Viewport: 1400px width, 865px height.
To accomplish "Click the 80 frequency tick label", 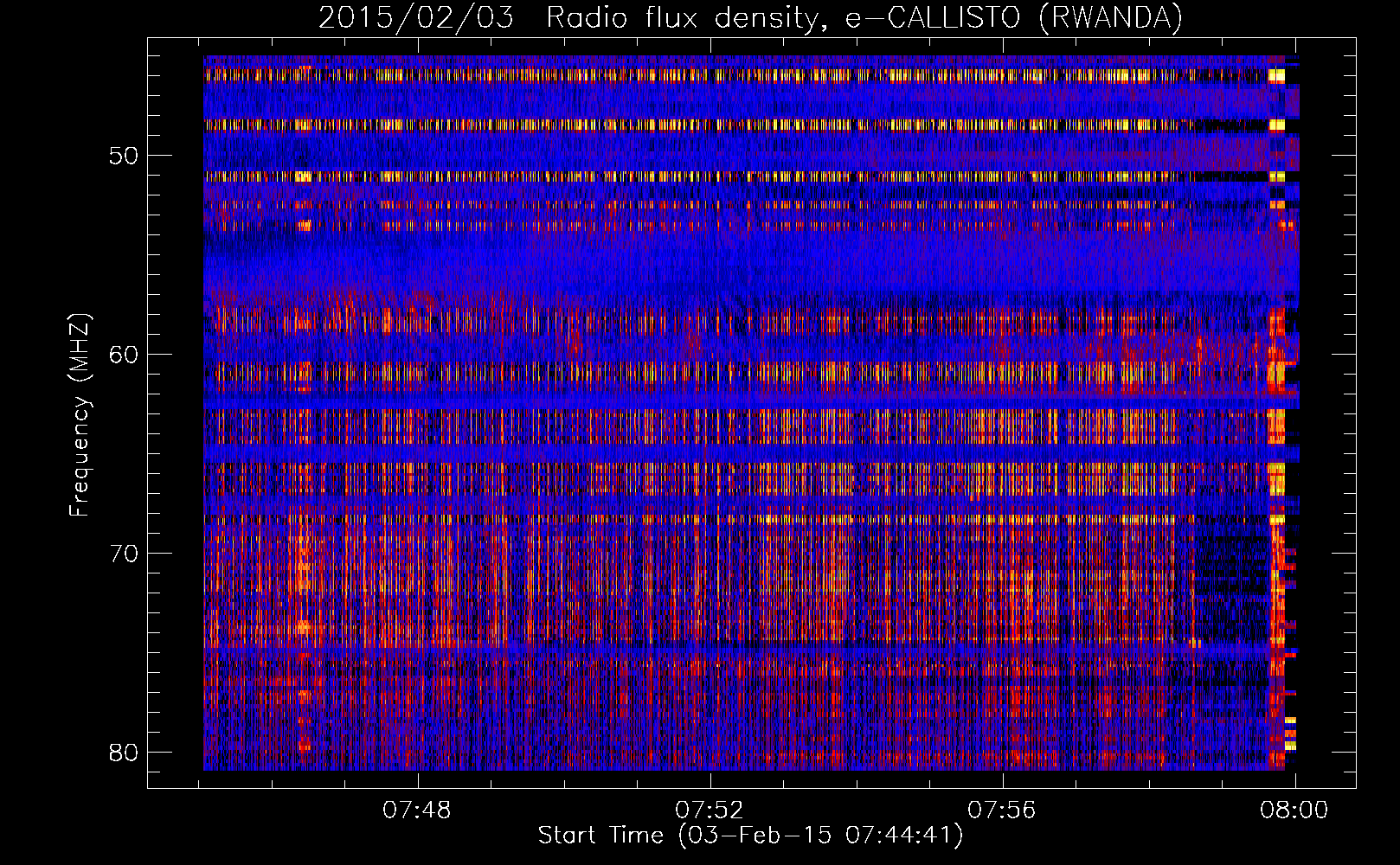I will pos(125,752).
